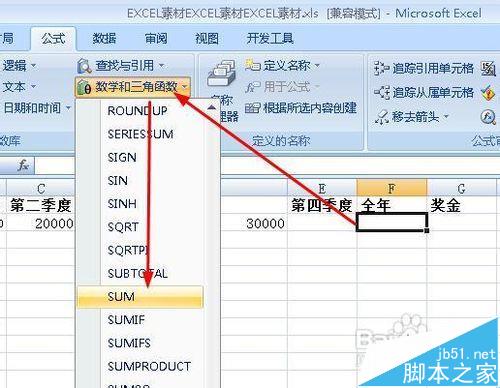
Task: Click the 根据所选内容创建 grid icon
Action: click(x=252, y=108)
